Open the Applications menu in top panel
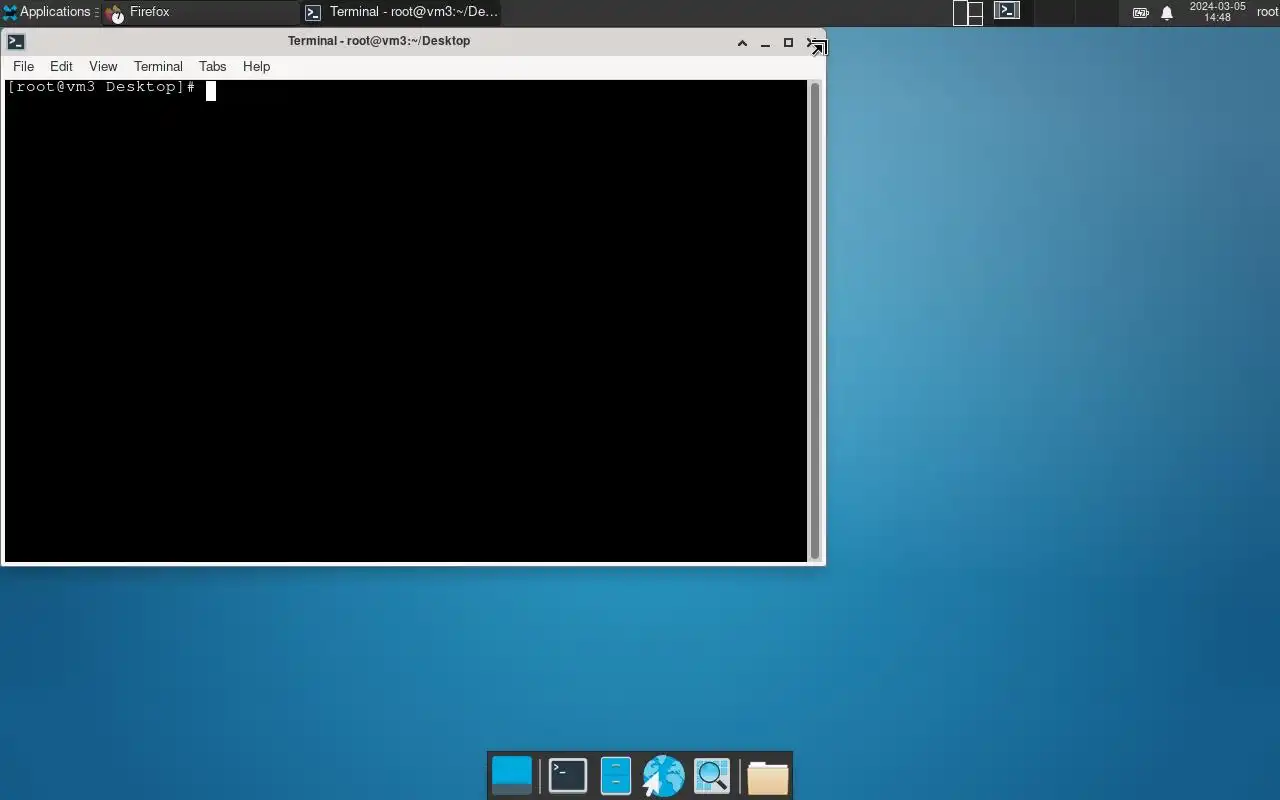The height and width of the screenshot is (800, 1280). click(46, 12)
